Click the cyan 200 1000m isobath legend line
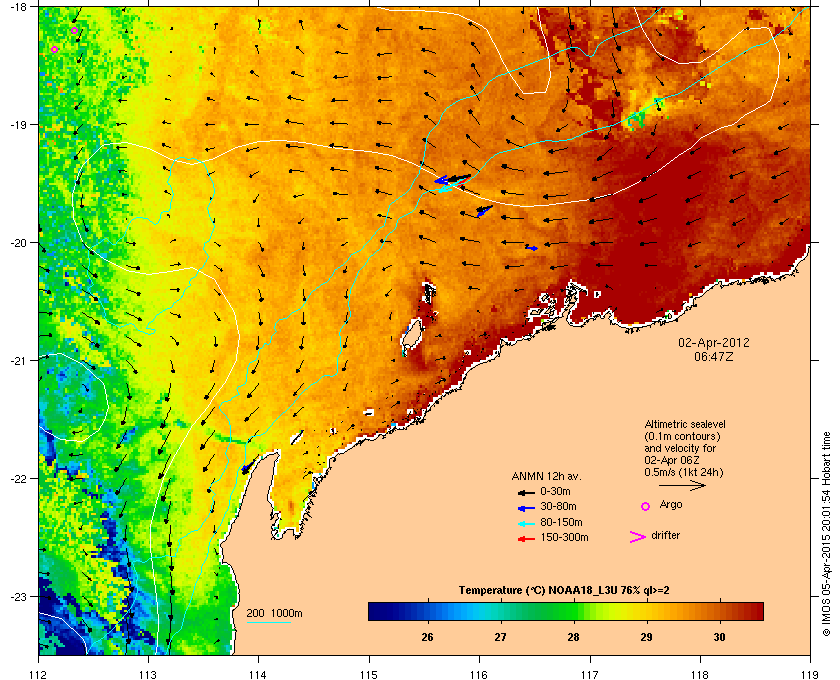Viewport: 840px width, 680px height. pyautogui.click(x=269, y=623)
